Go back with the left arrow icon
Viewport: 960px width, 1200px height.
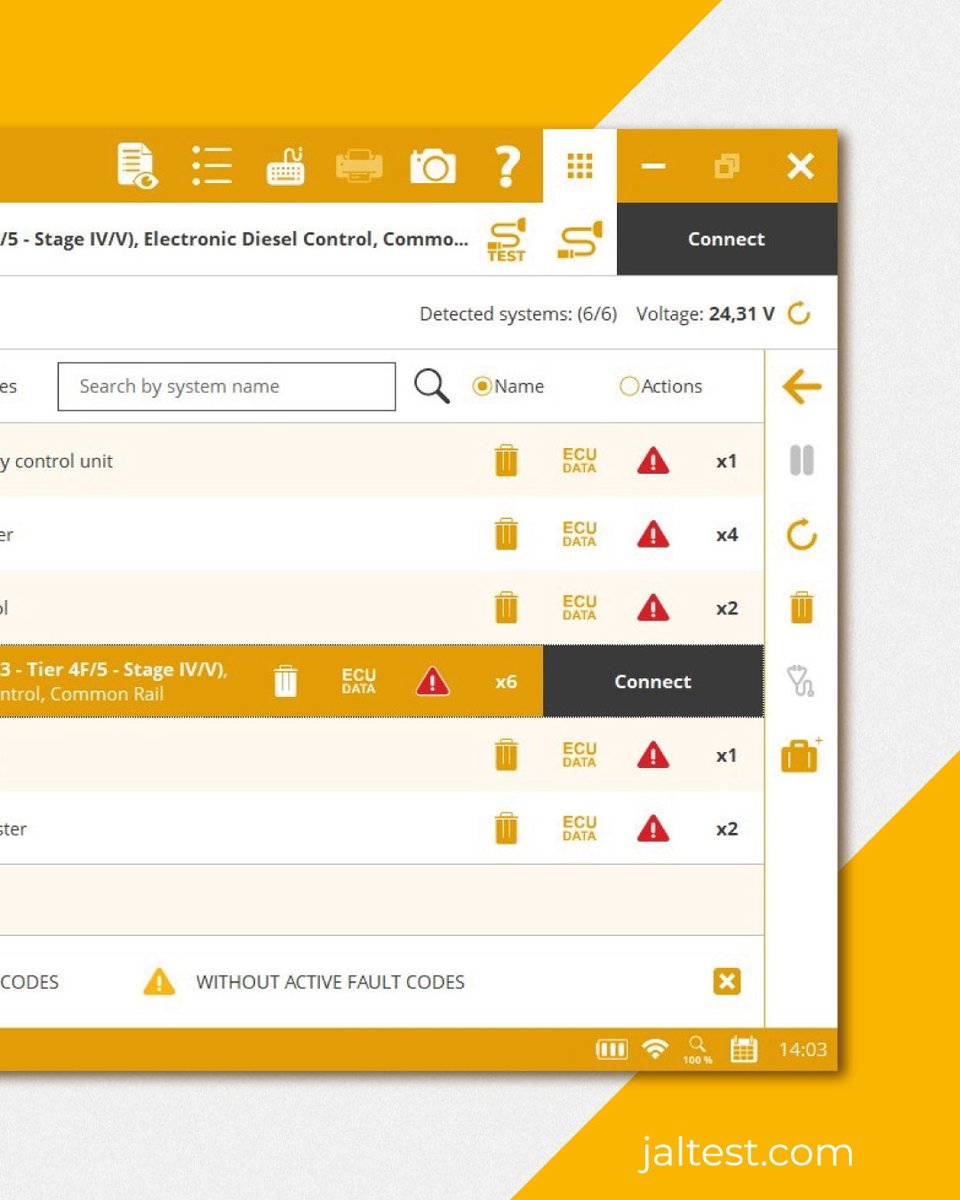[x=801, y=387]
